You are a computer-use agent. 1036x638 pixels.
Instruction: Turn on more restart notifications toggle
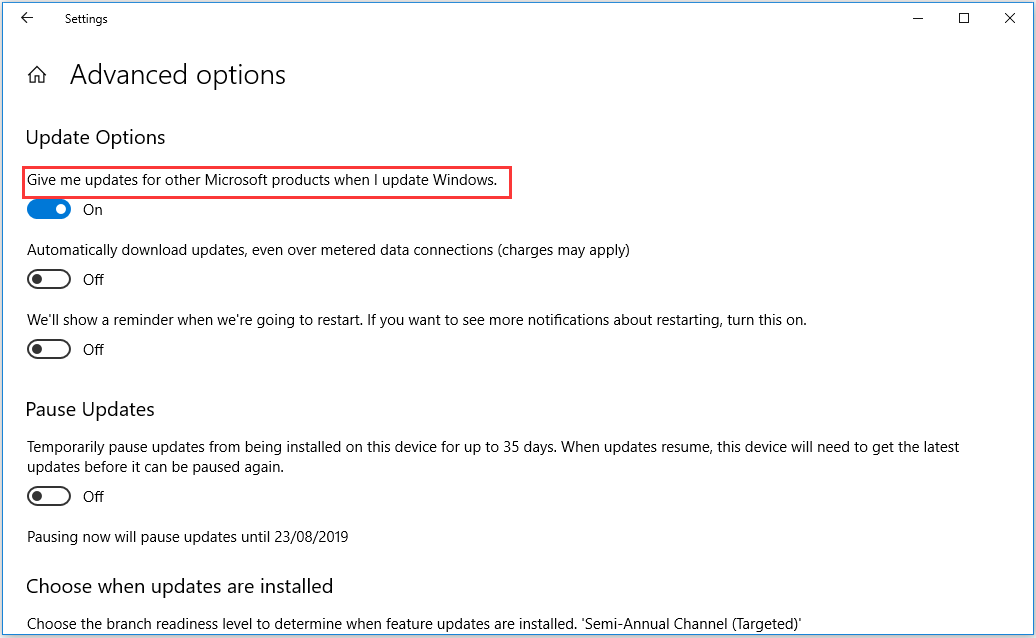click(49, 349)
